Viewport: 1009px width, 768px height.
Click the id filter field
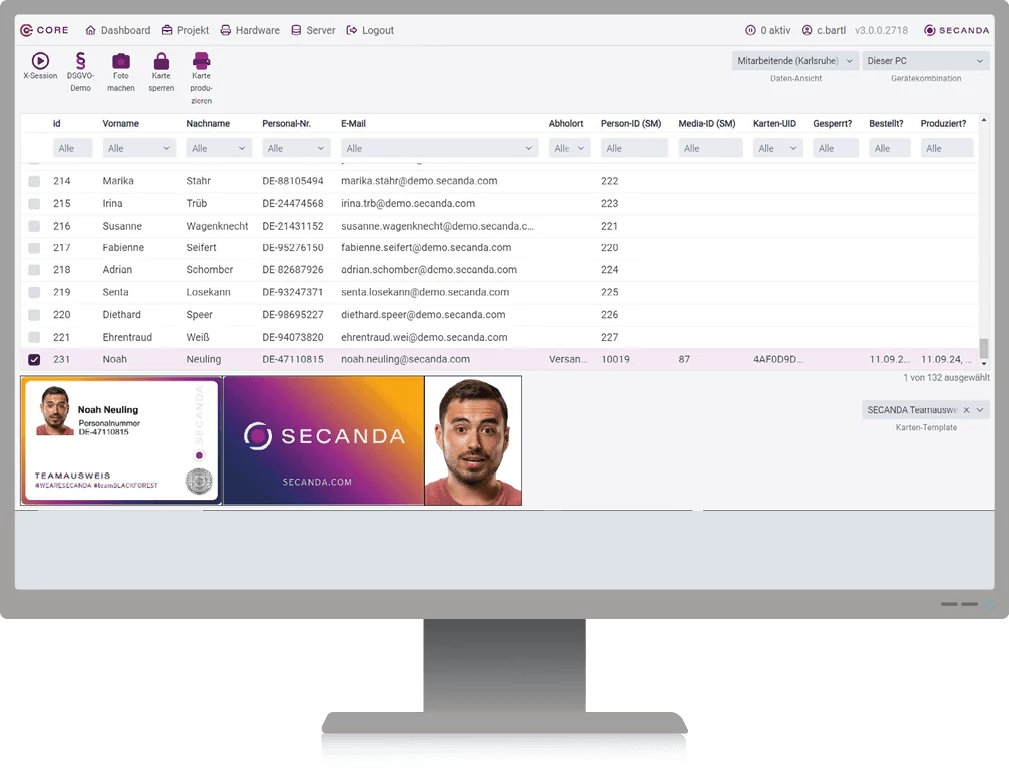(x=73, y=148)
